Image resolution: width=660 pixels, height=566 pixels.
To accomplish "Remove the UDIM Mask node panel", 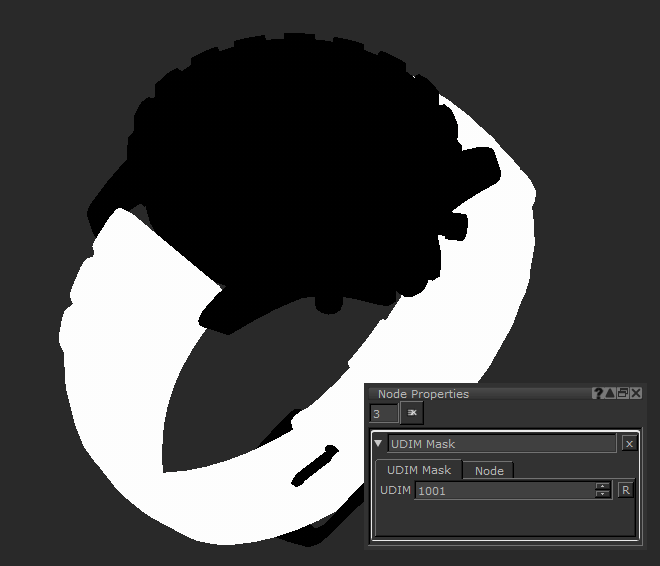I will tap(628, 444).
